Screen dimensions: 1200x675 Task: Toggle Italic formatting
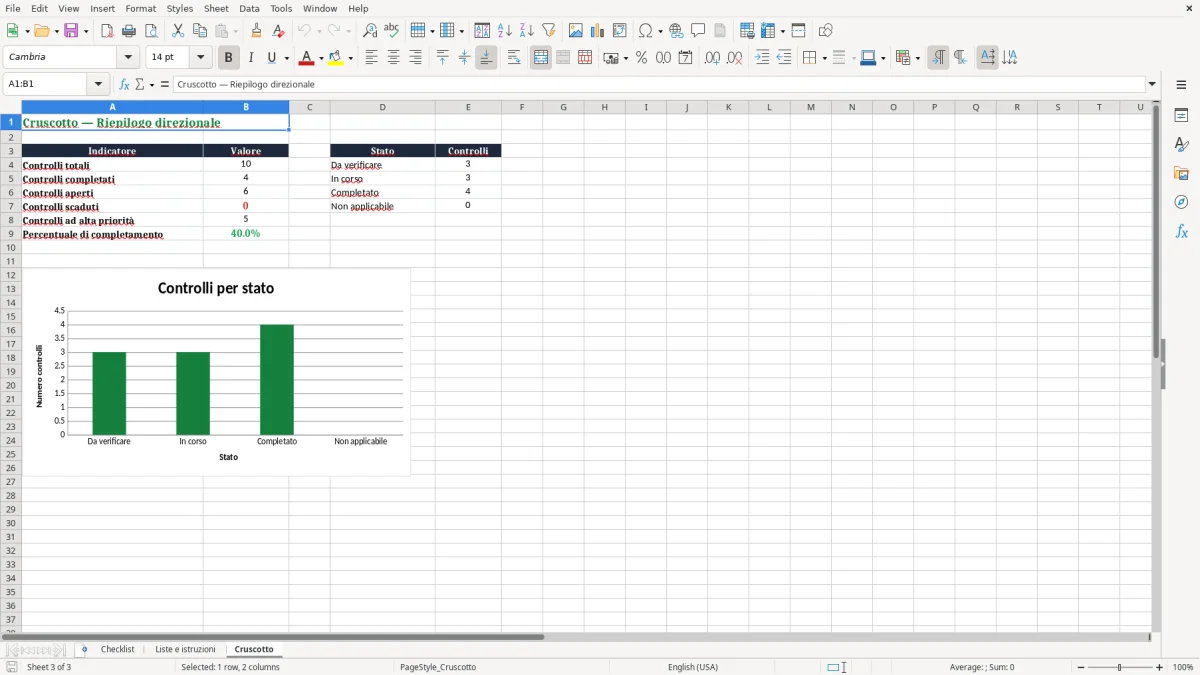click(251, 58)
